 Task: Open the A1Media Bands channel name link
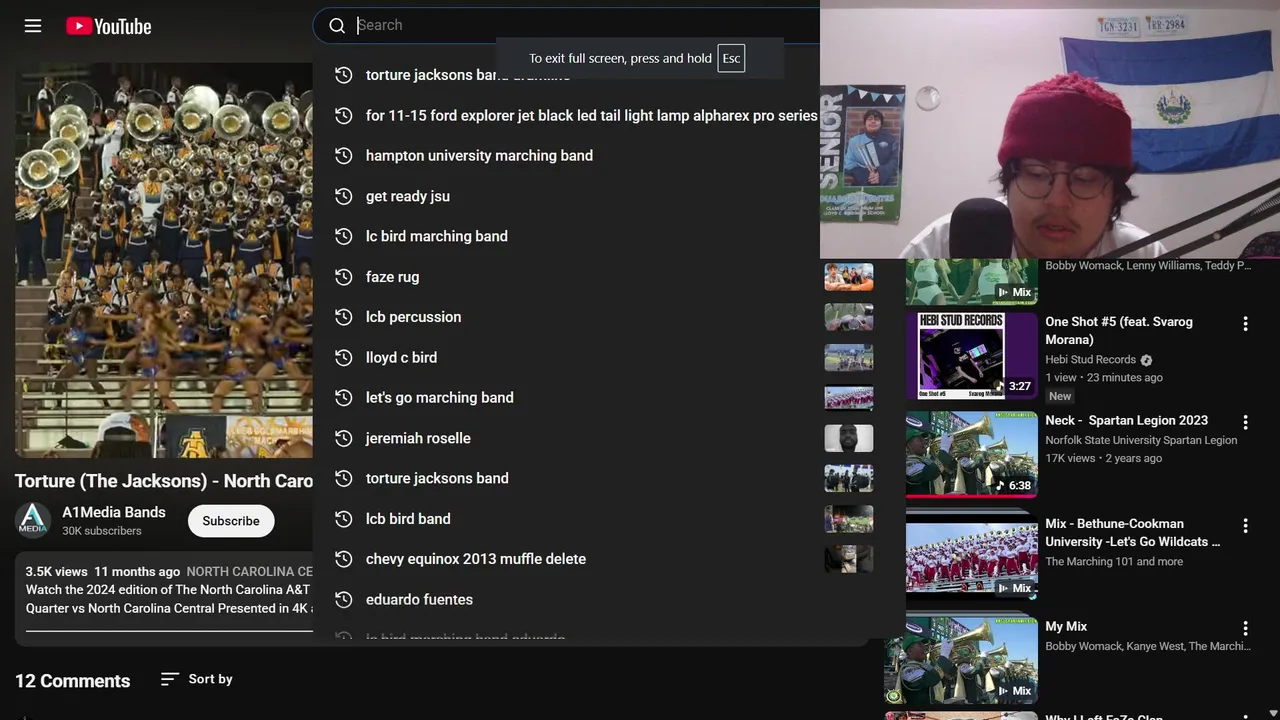114,512
